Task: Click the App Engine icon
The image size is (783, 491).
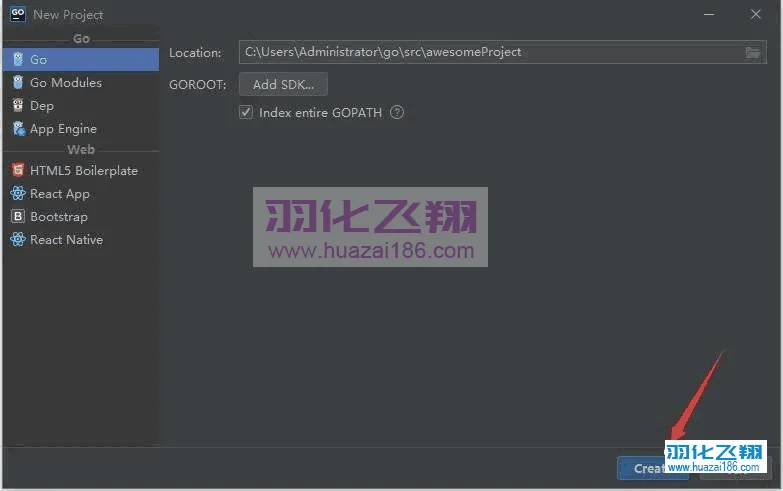Action: point(18,128)
